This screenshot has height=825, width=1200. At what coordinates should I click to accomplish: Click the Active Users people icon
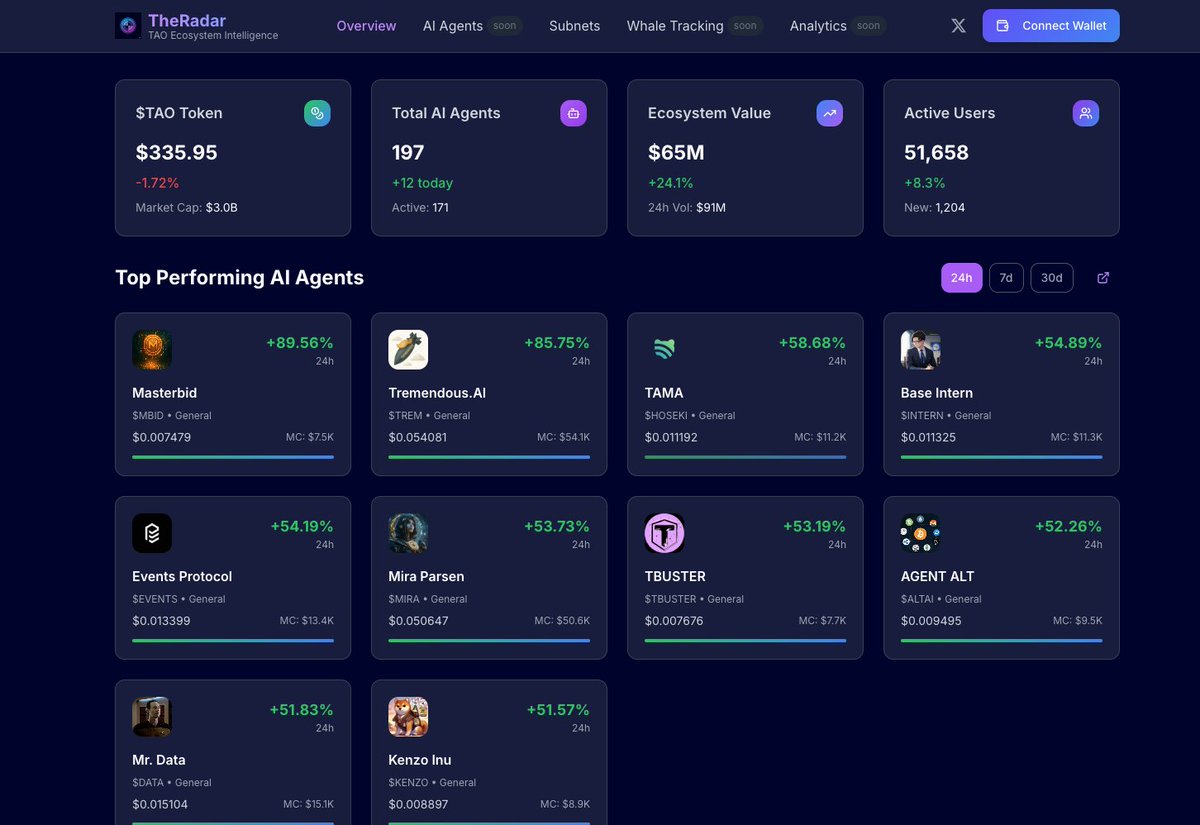1086,113
